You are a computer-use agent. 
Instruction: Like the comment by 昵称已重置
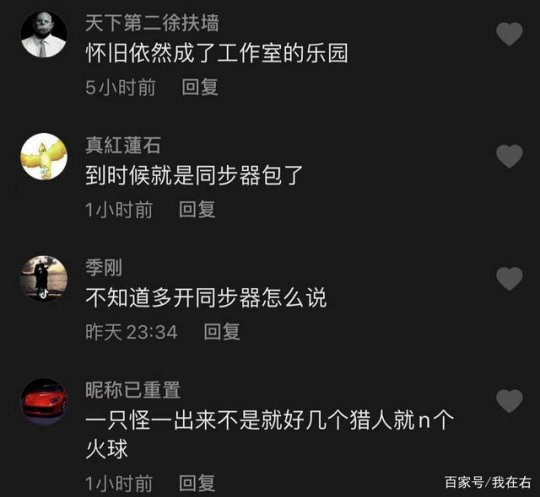coord(509,401)
